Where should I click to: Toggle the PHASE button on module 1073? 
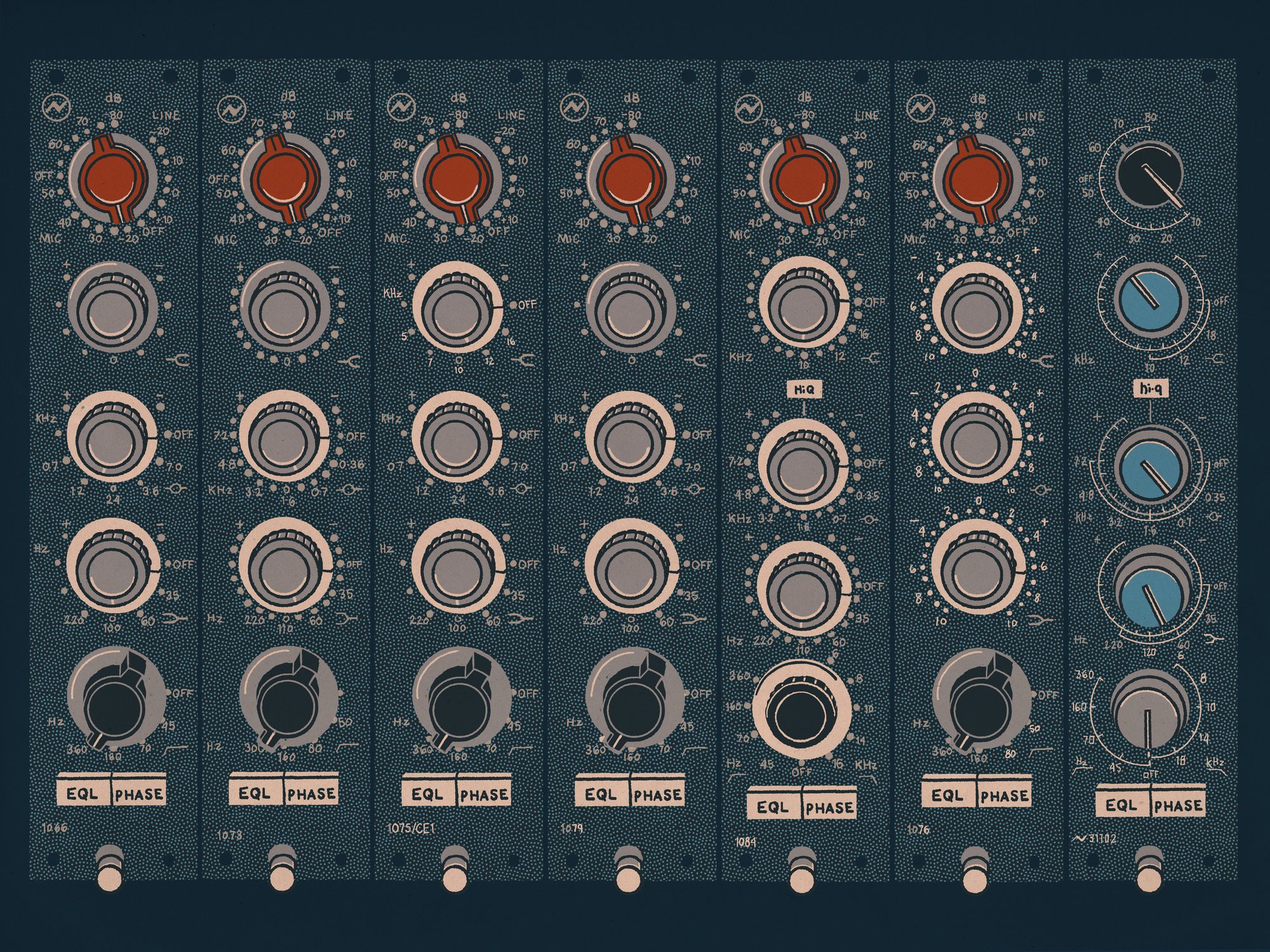coord(311,793)
